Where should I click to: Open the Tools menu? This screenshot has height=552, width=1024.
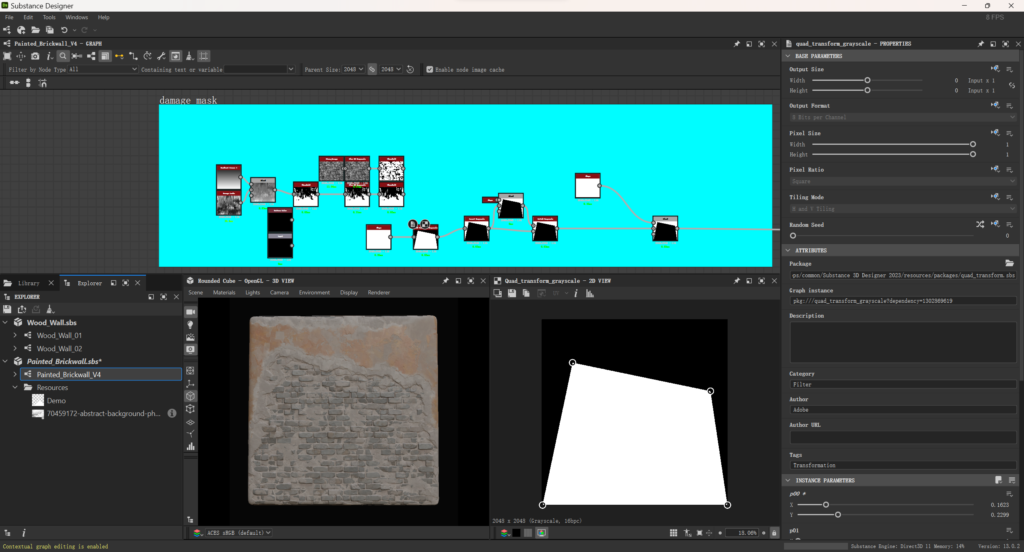[x=49, y=17]
